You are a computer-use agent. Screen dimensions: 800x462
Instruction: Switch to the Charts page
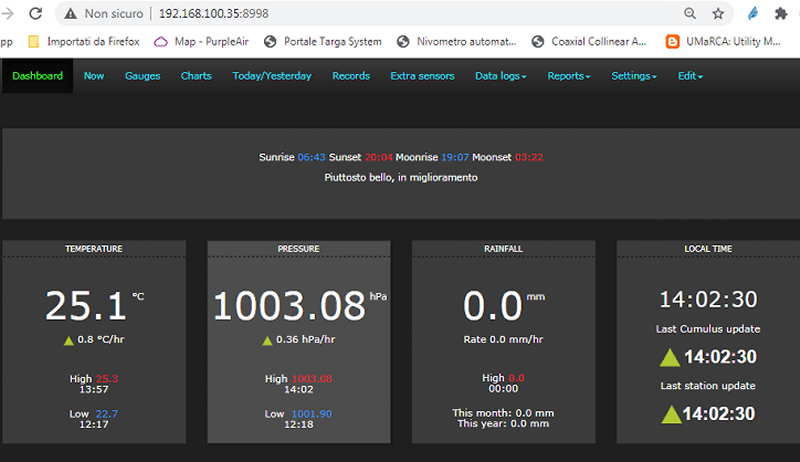[196, 76]
